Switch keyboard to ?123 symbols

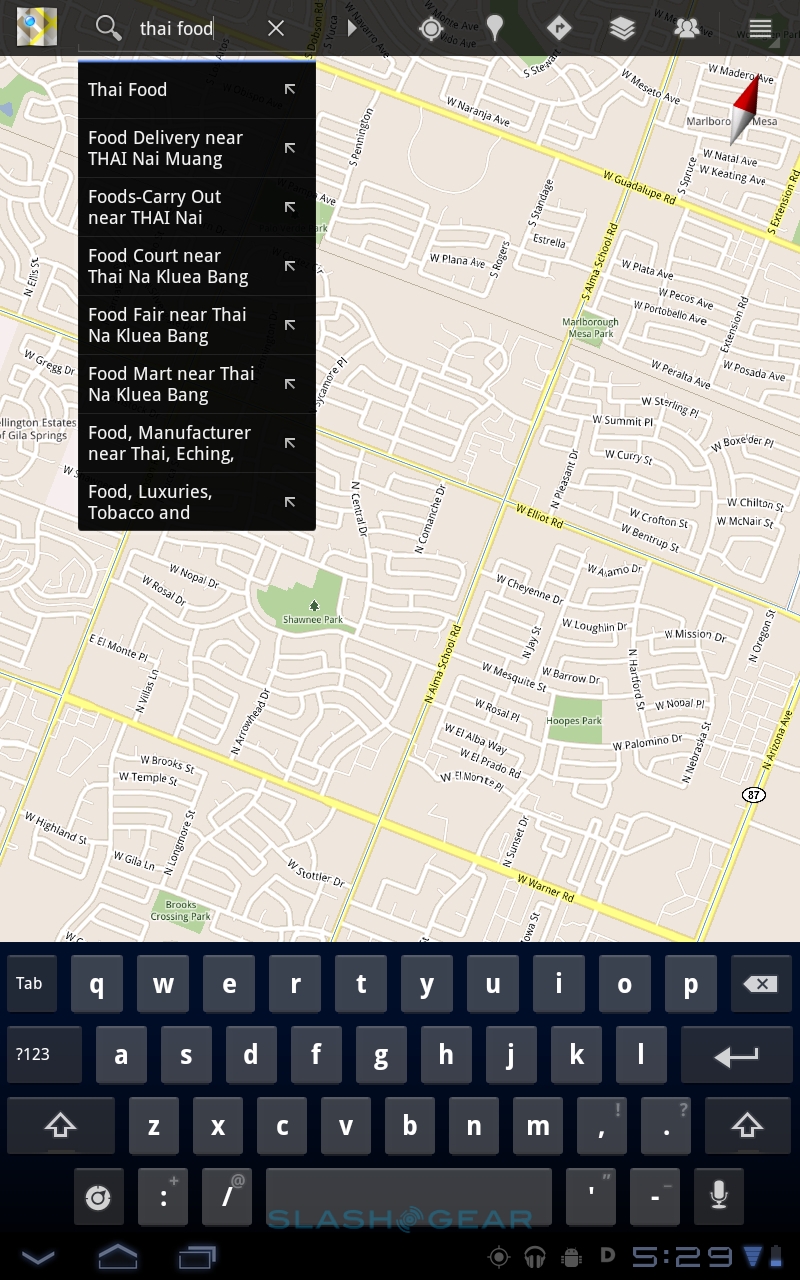[x=44, y=1055]
